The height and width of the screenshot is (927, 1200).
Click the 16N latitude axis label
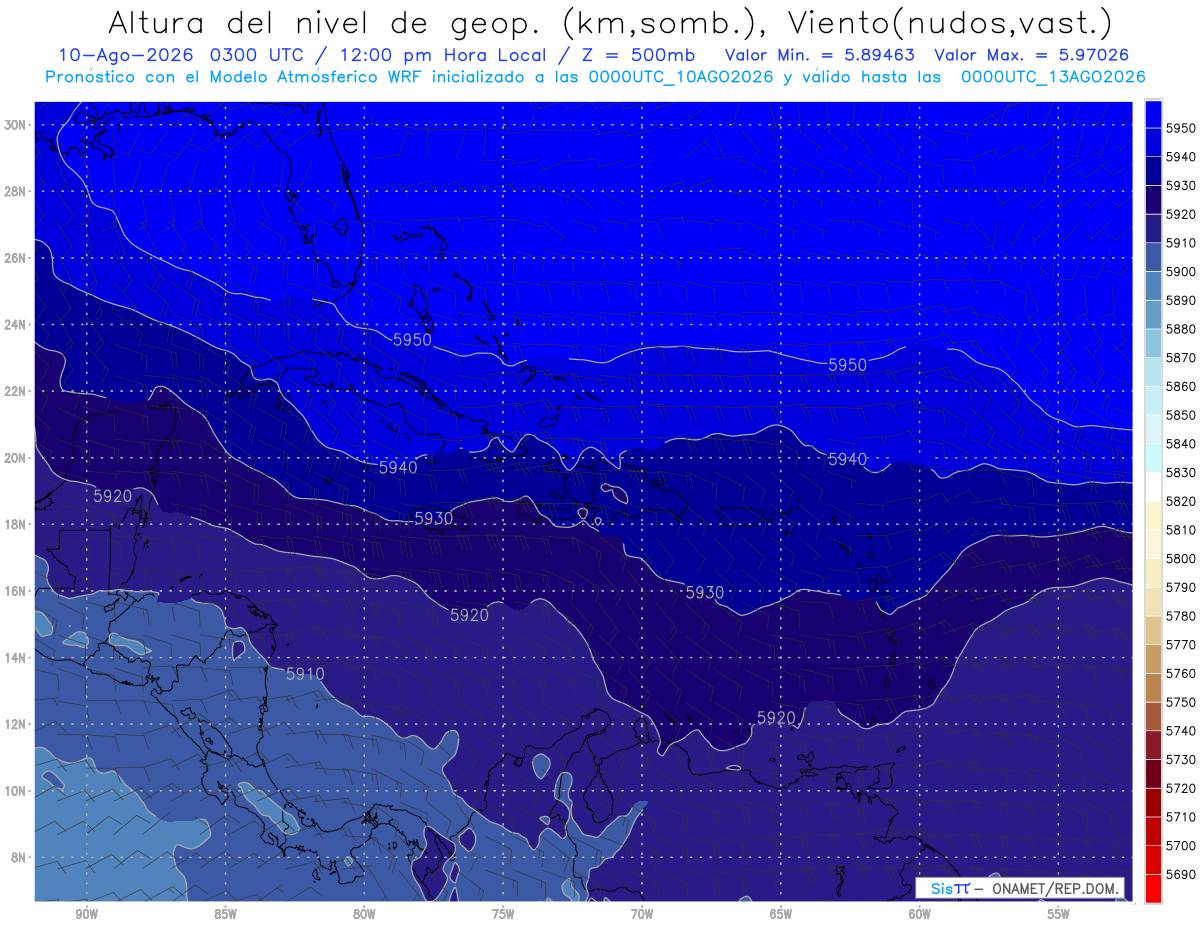tap(17, 591)
